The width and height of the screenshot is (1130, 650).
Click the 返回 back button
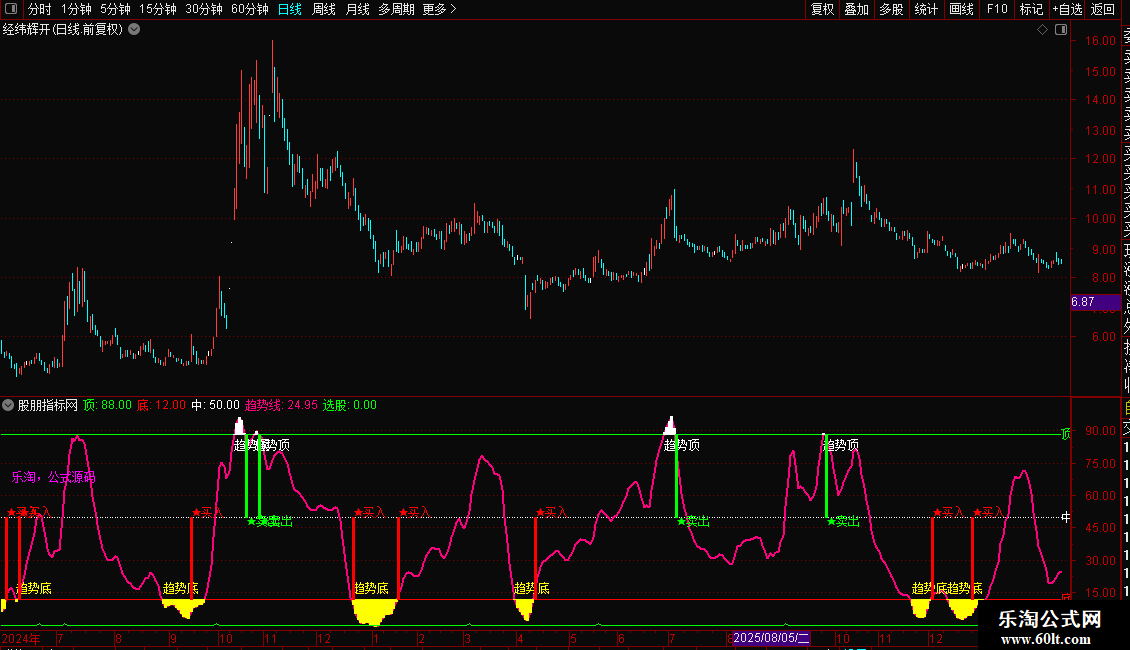pyautogui.click(x=1103, y=9)
